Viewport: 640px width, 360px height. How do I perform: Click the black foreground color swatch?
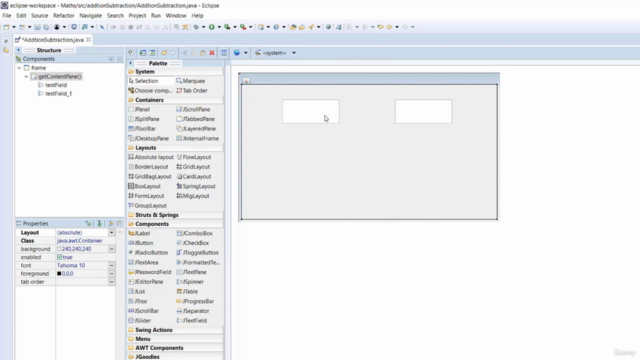coord(59,273)
